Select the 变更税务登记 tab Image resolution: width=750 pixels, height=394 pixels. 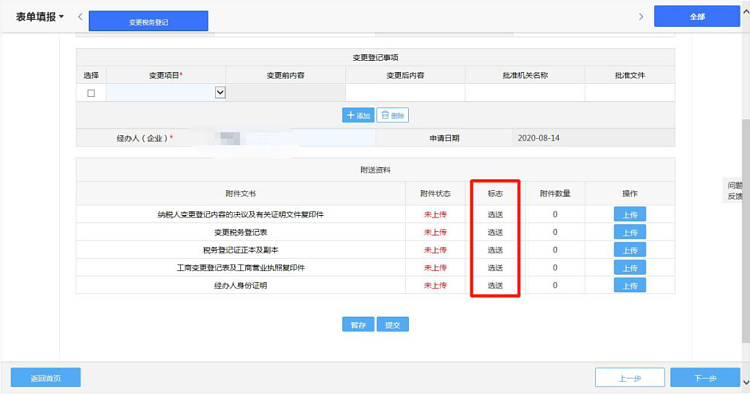tap(148, 22)
